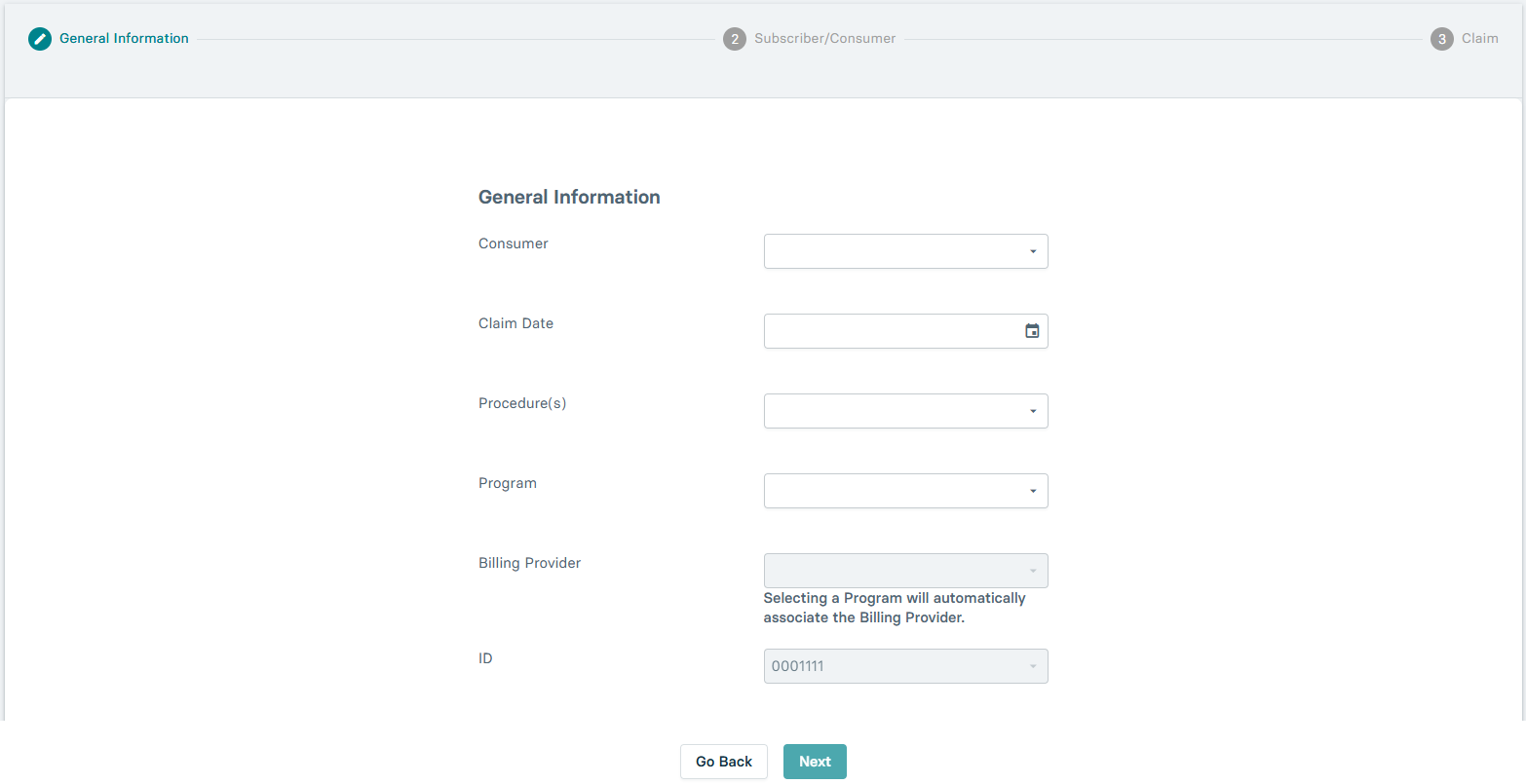Click the Next button
1526x784 pixels.
pos(815,762)
